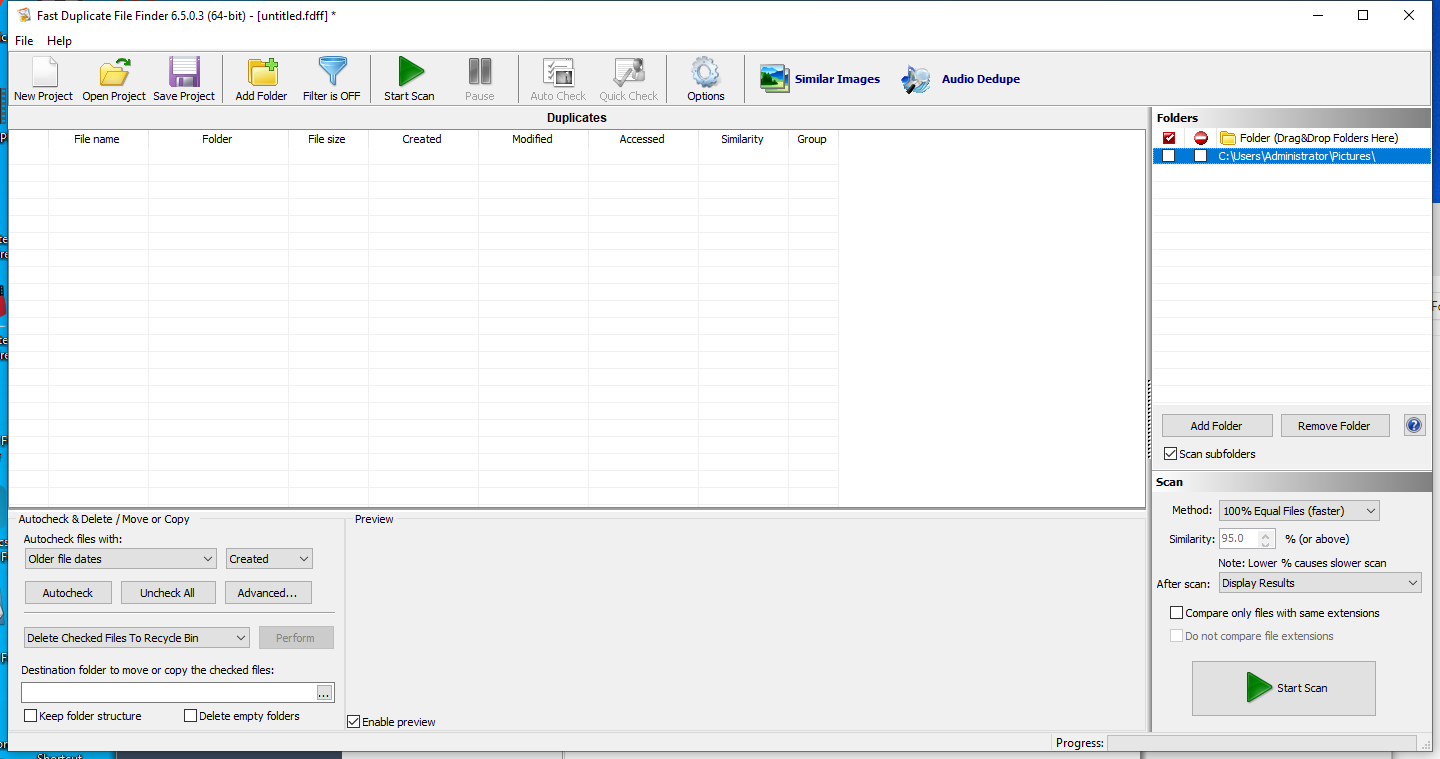Enable Compare only files with same extensions
The height and width of the screenshot is (759, 1440).
tap(1176, 613)
